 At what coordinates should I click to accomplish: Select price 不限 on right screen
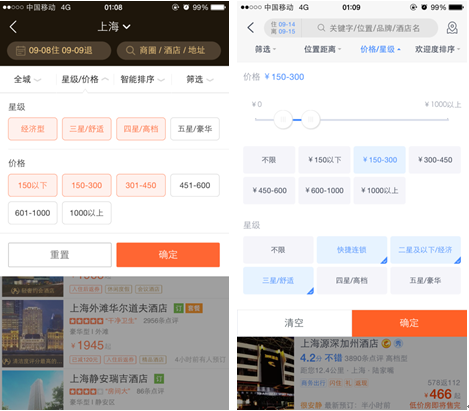(269, 160)
